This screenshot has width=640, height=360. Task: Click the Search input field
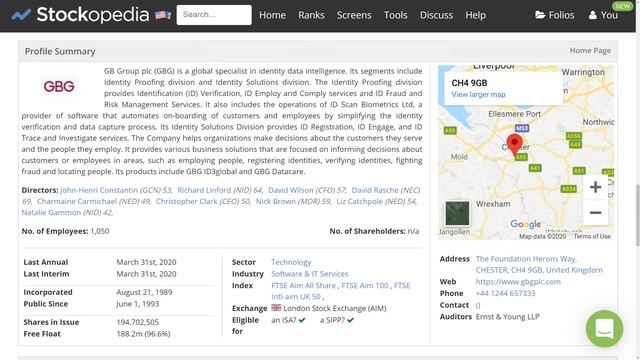[214, 15]
